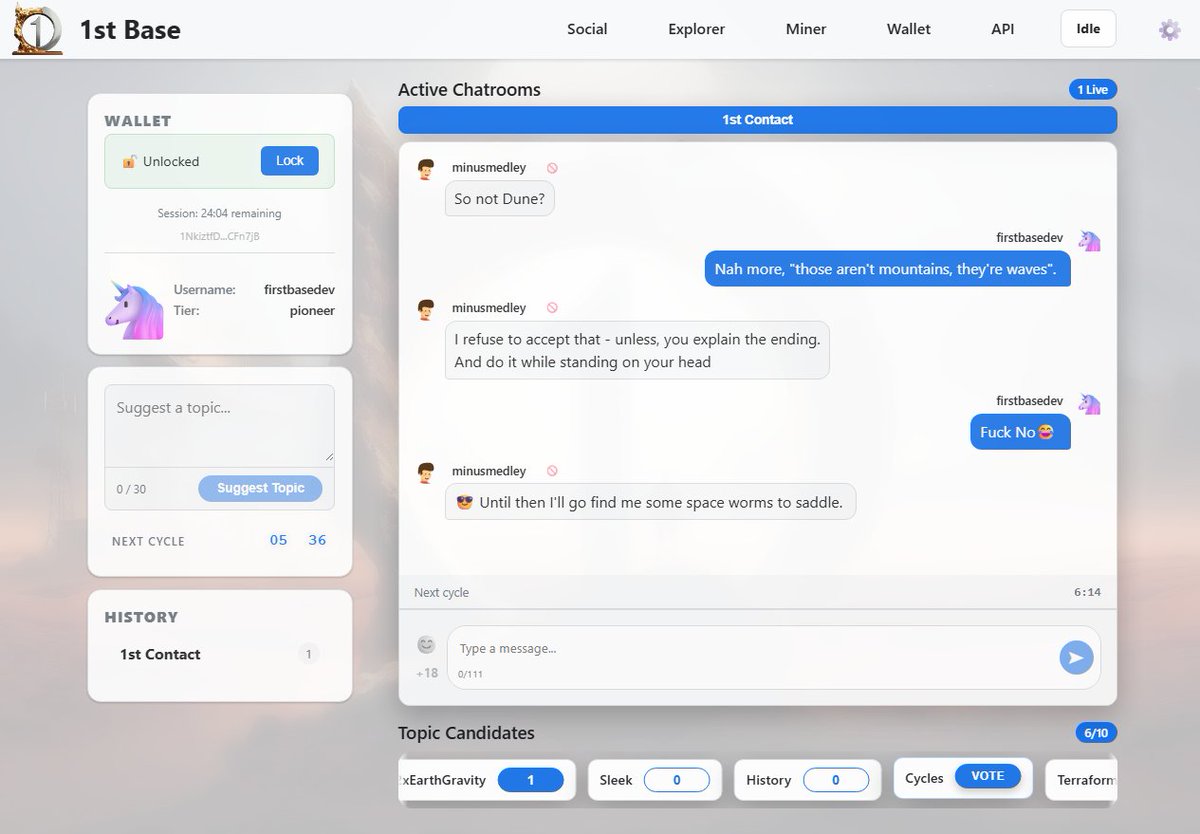Open the Social menu
Screen dimensions: 1200x834
point(587,29)
